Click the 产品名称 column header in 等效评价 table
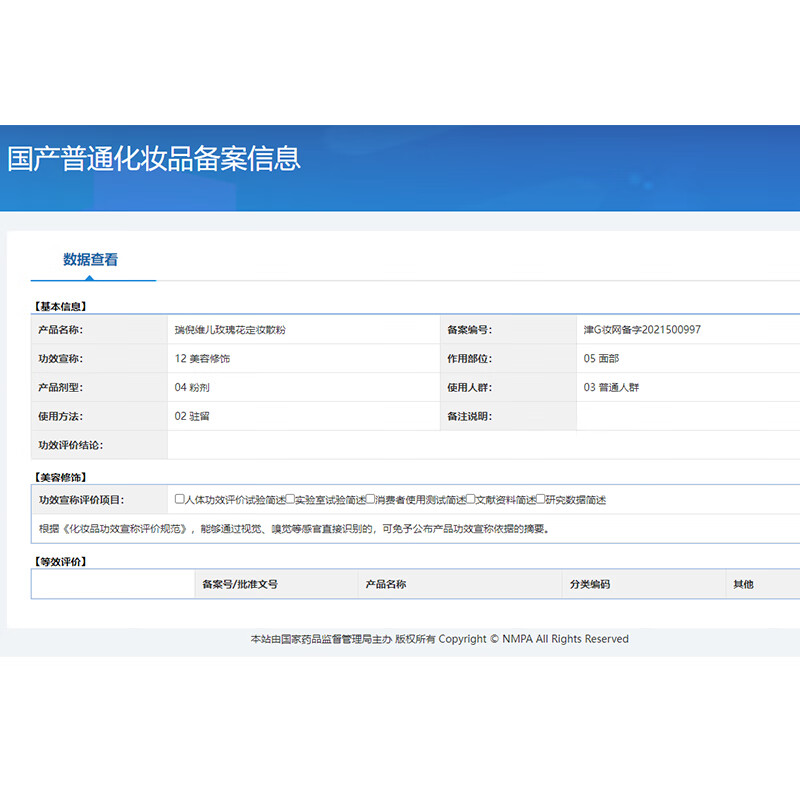 (x=386, y=584)
